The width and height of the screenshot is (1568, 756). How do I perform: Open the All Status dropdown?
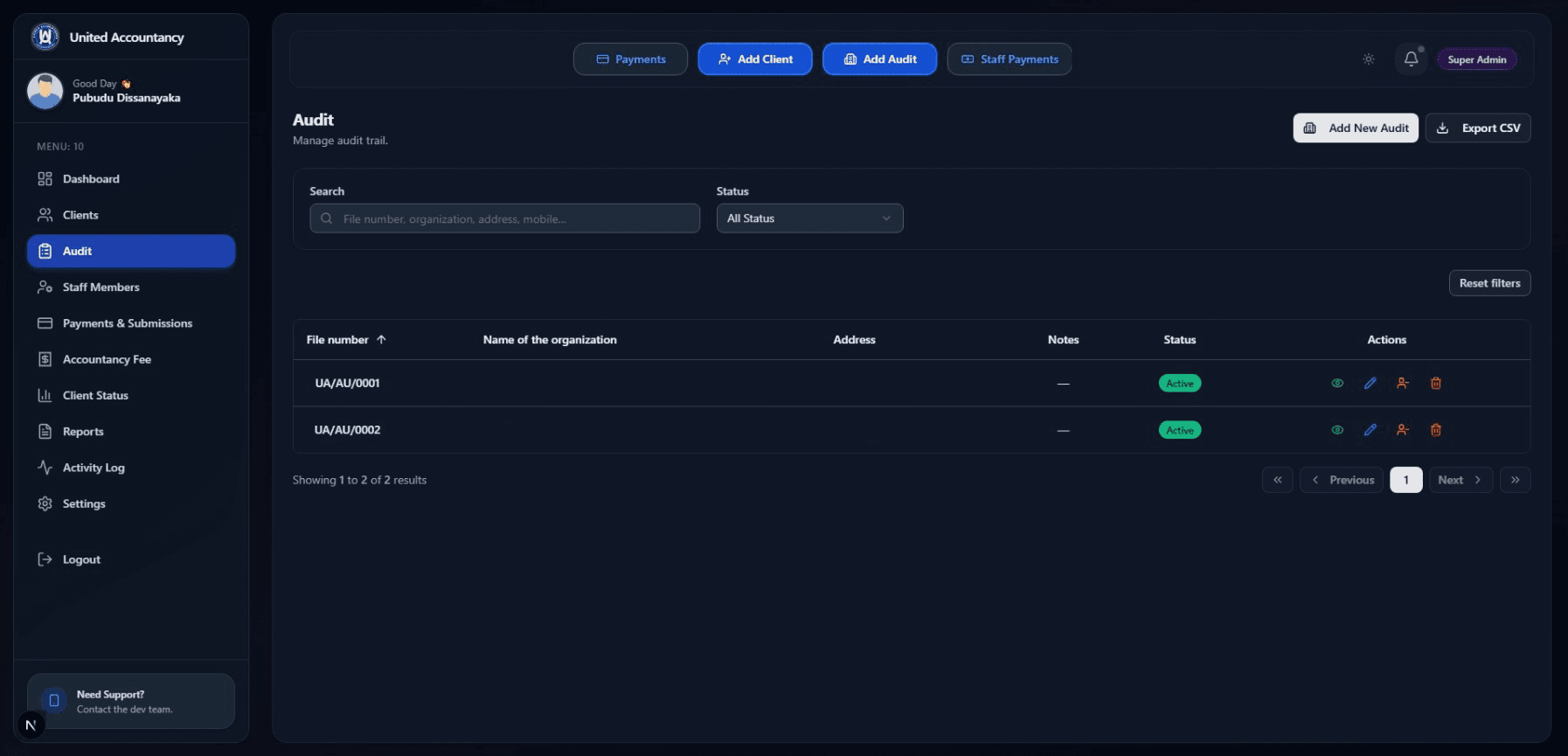tap(809, 218)
